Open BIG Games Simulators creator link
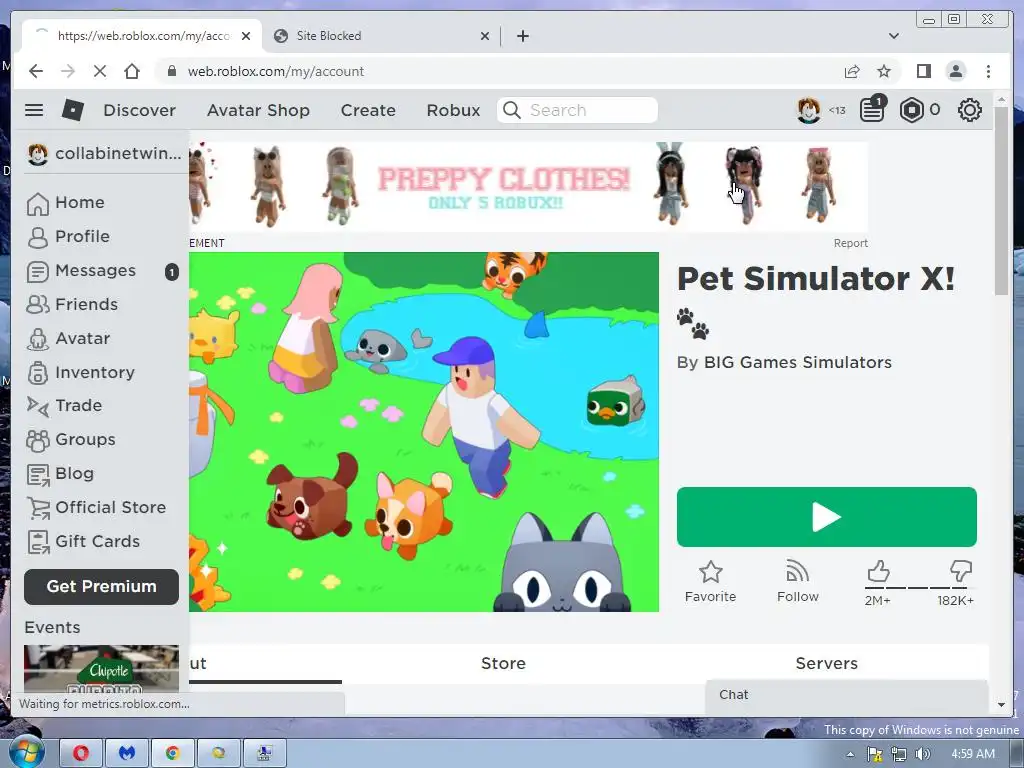The image size is (1024, 768). point(797,362)
